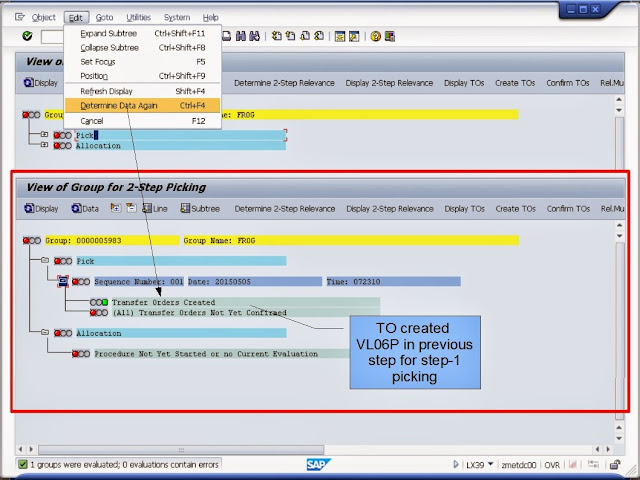Screen dimensions: 640x480
Task: Click the green checkmark Enter icon
Action: 27,36
